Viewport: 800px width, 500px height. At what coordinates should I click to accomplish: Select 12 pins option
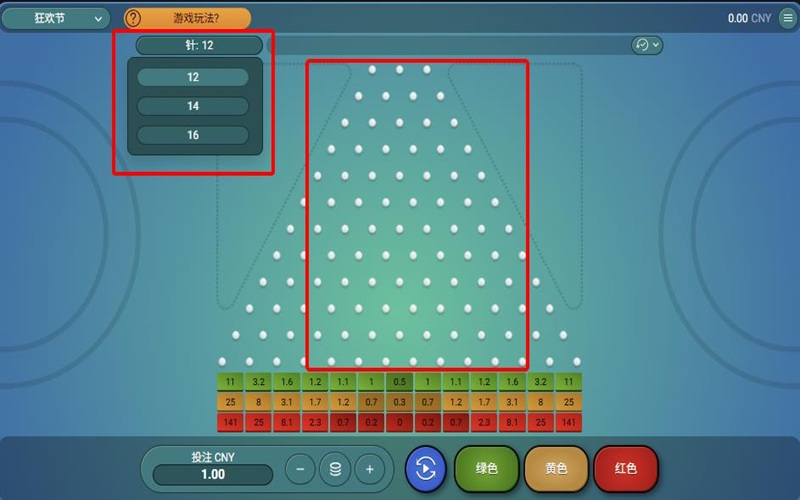193,78
